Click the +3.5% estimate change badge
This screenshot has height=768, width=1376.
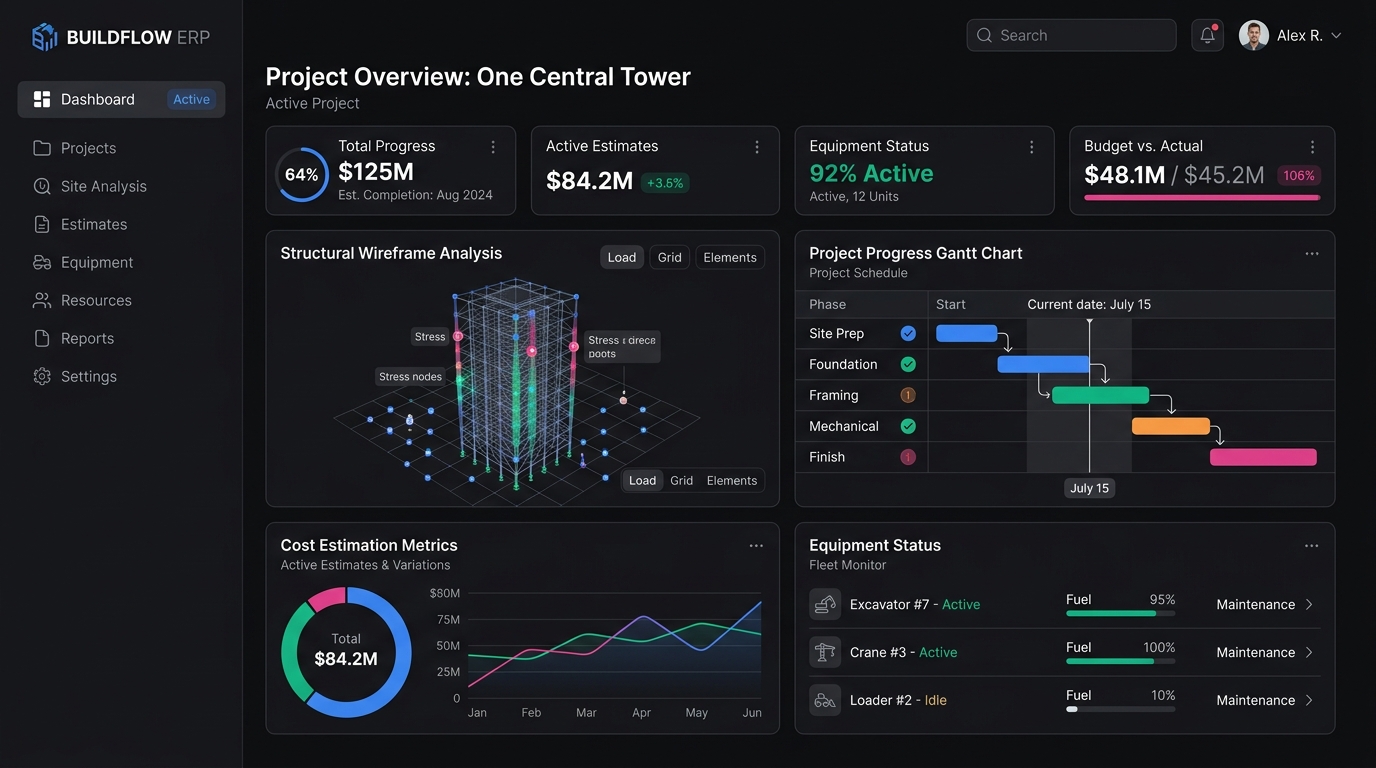point(665,183)
